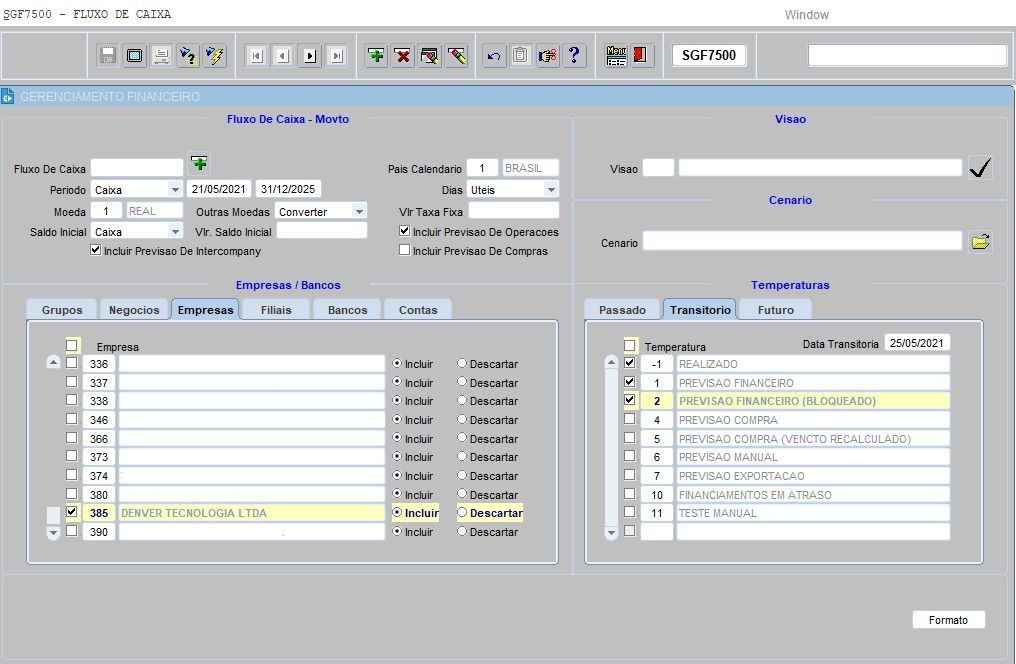
Task: Click the folder icon next to Cenario
Action: pos(980,242)
